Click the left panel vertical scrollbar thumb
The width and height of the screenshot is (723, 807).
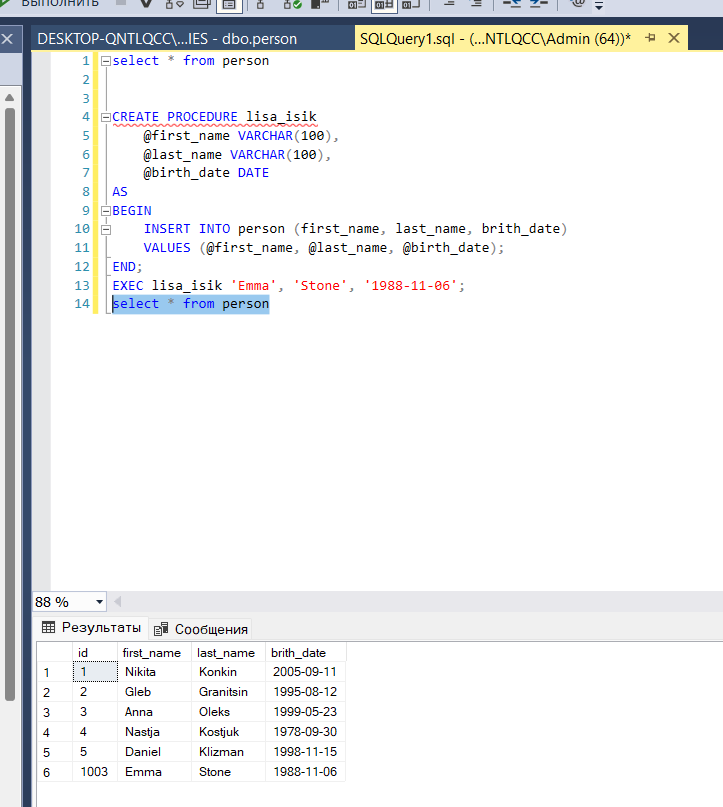[x=9, y=405]
